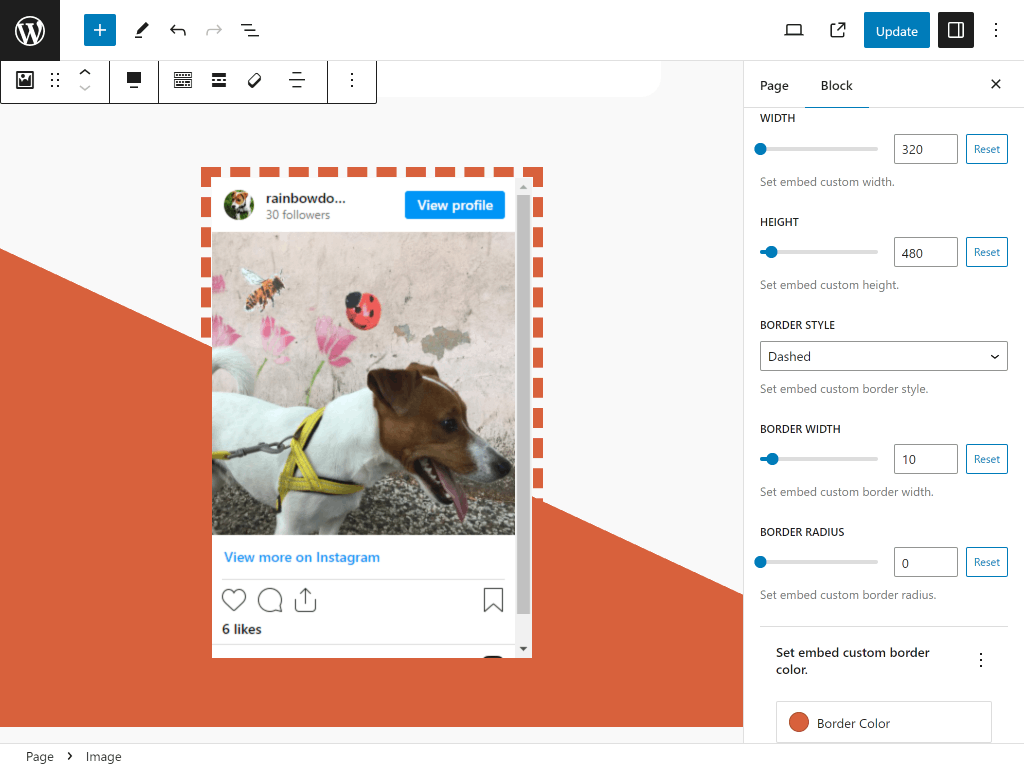Click embed scrollbar up arrow
Screen dimensions: 1024x768
click(x=523, y=187)
